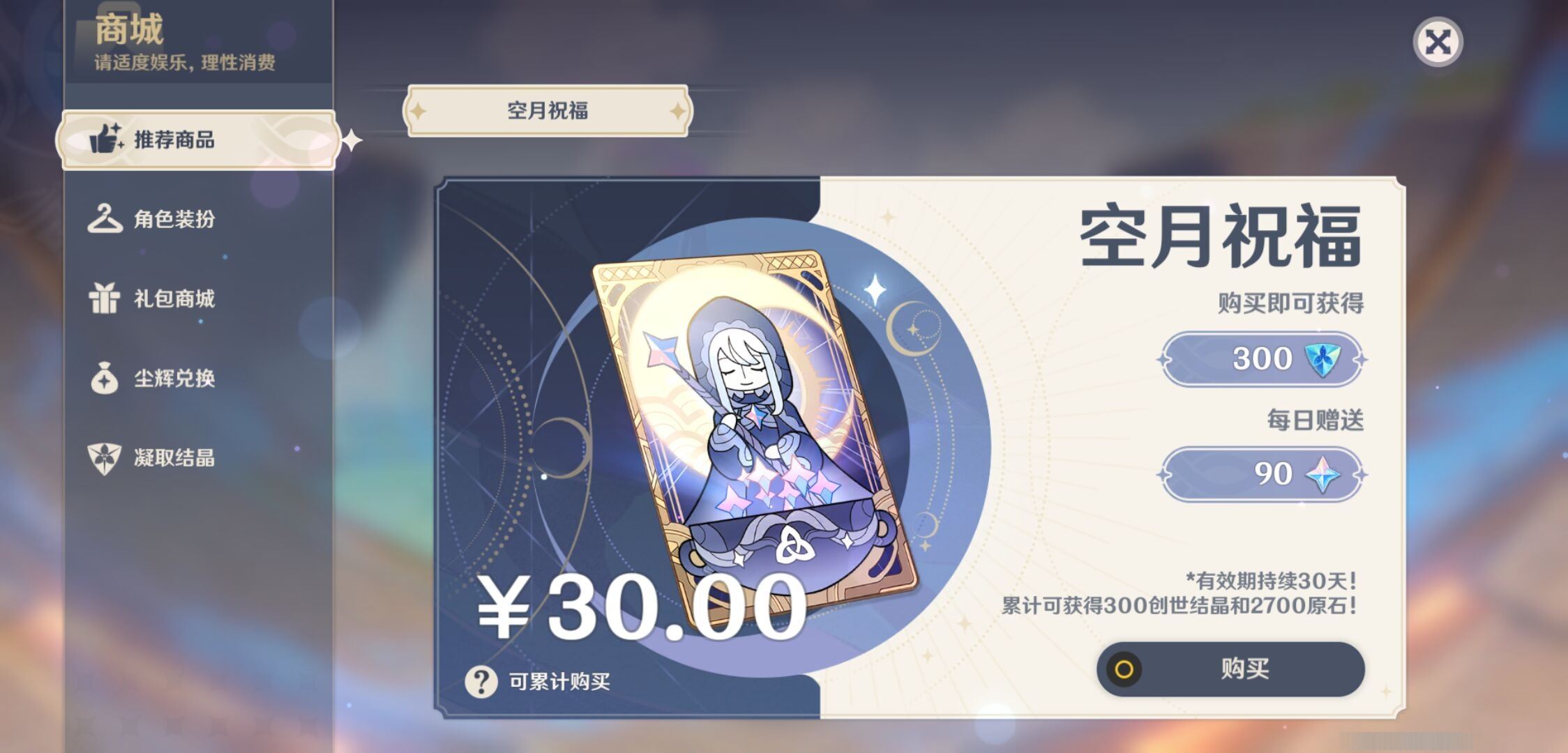Click the Primogem icon beside 90
This screenshot has width=1568, height=753.
point(1322,474)
